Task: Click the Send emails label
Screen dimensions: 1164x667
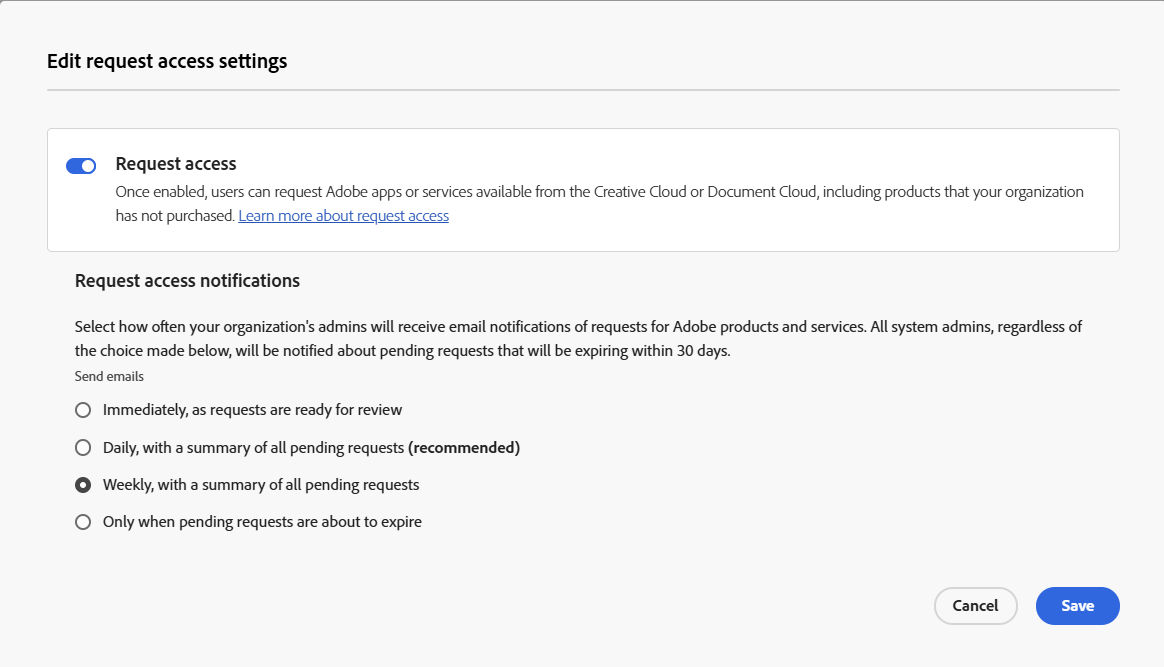Action: tap(108, 376)
